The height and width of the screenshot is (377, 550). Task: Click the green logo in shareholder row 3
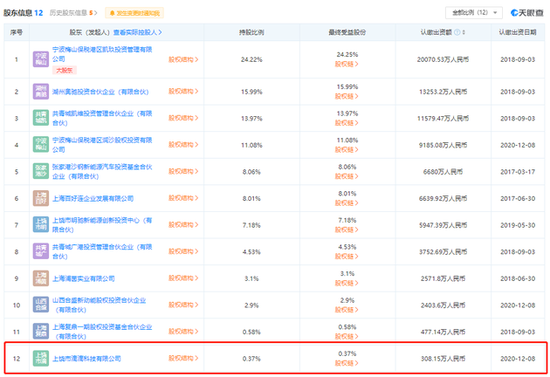pyautogui.click(x=41, y=118)
